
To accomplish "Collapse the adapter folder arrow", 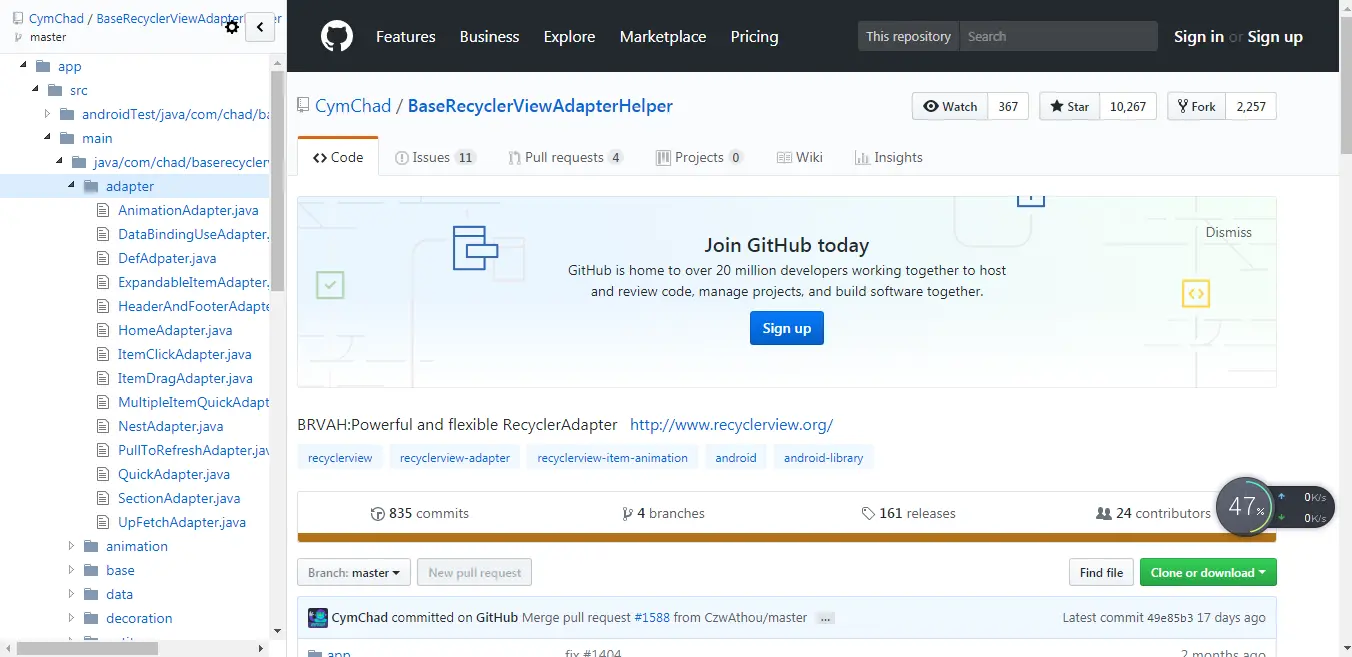I will pyautogui.click(x=71, y=186).
